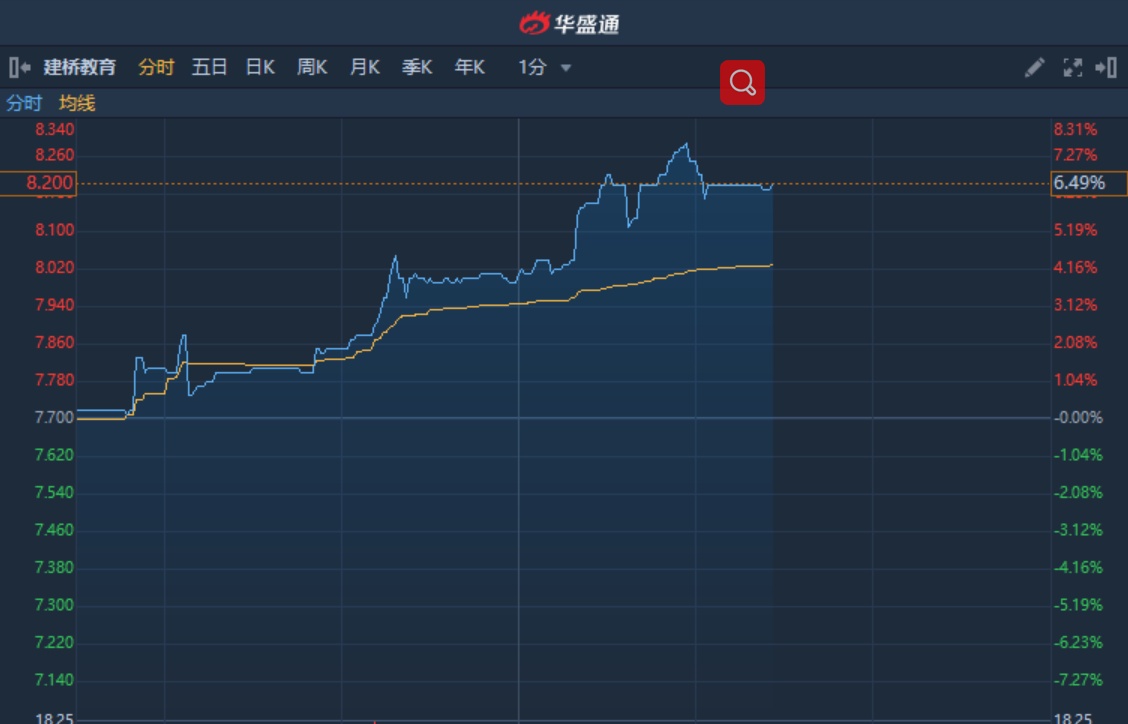Open the 日K daily chart tab

pyautogui.click(x=260, y=68)
